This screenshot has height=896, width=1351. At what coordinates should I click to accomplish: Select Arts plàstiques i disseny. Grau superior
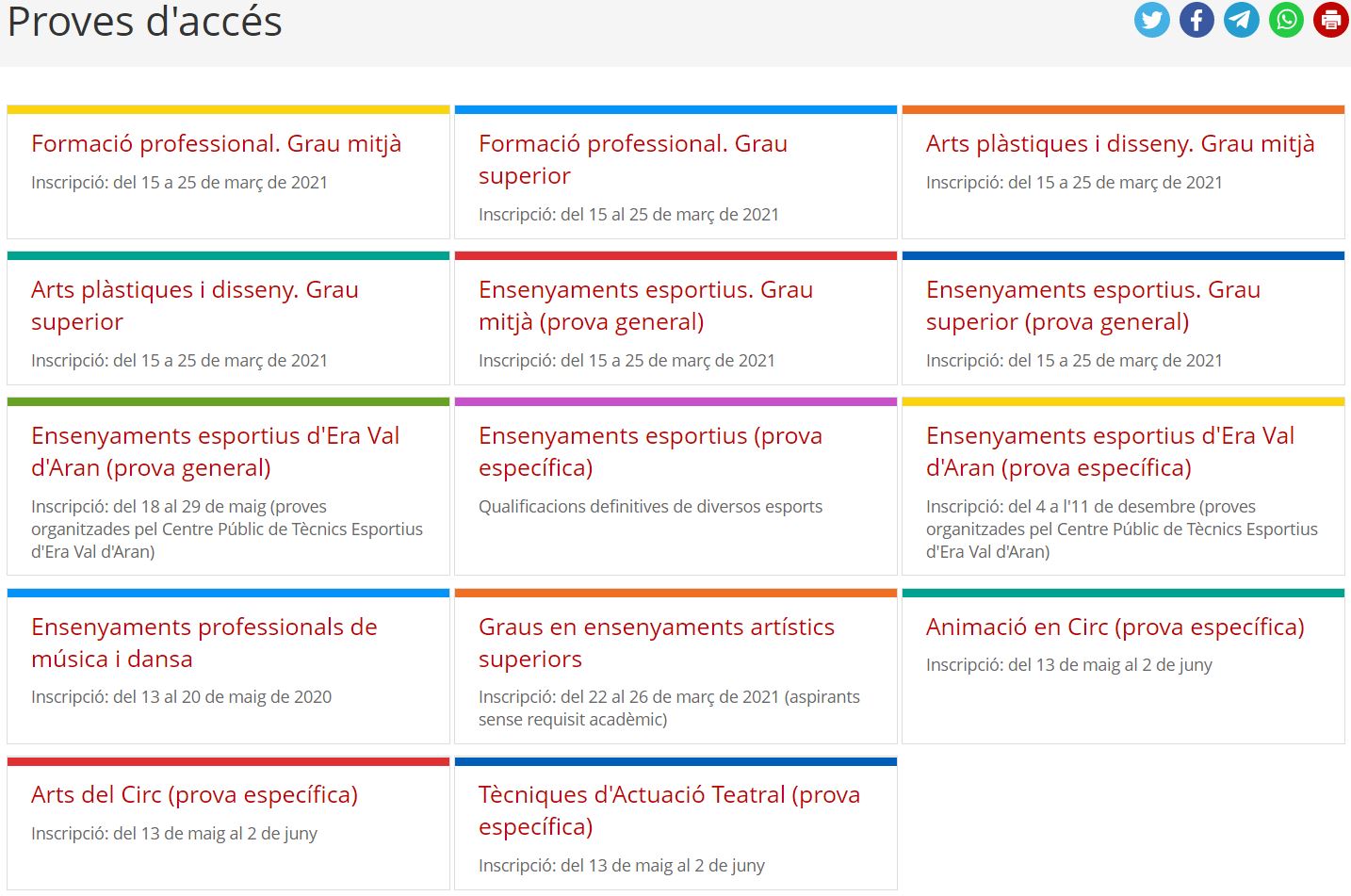click(x=195, y=305)
